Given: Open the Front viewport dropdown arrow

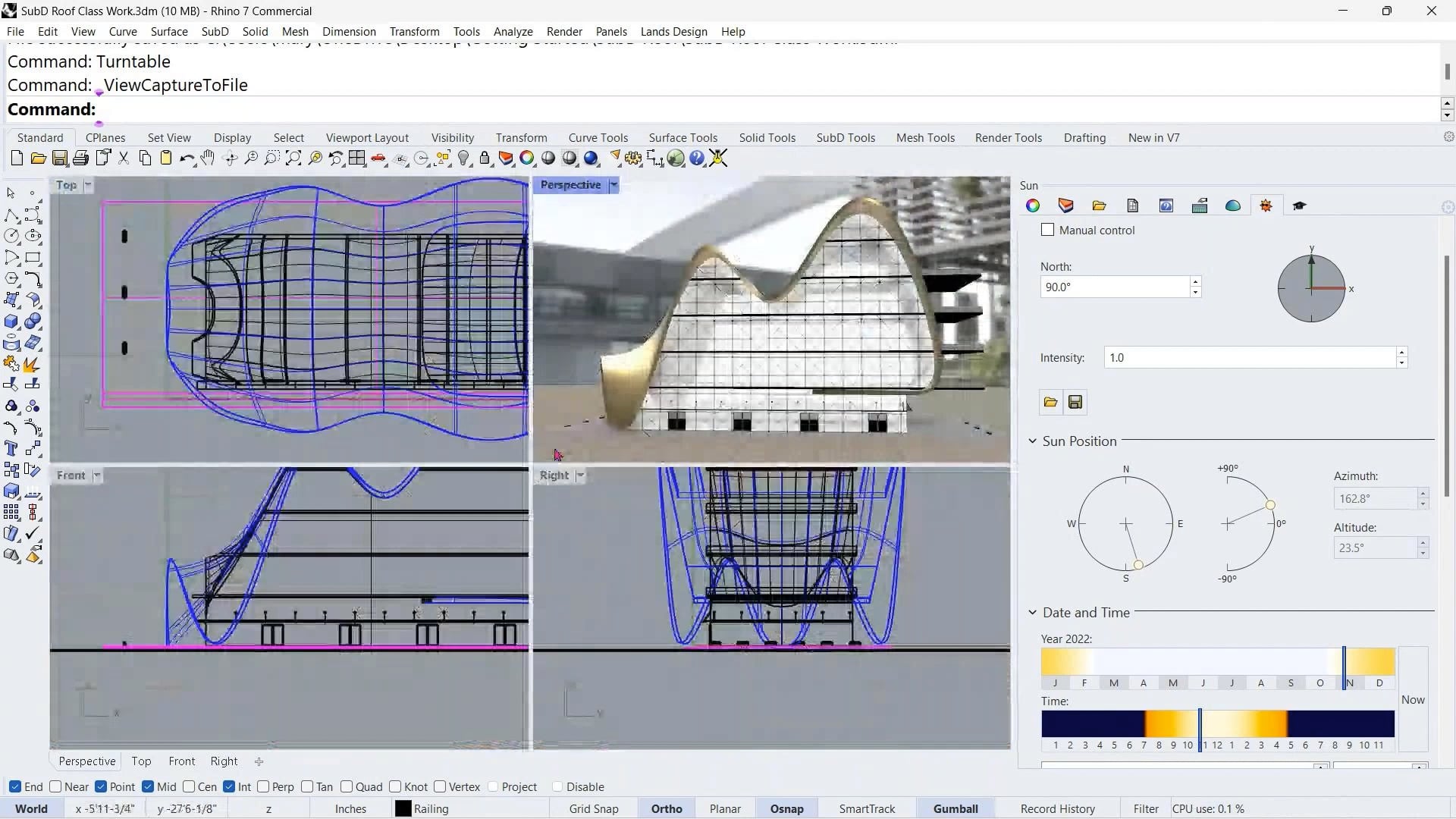Looking at the screenshot, I should click(97, 475).
